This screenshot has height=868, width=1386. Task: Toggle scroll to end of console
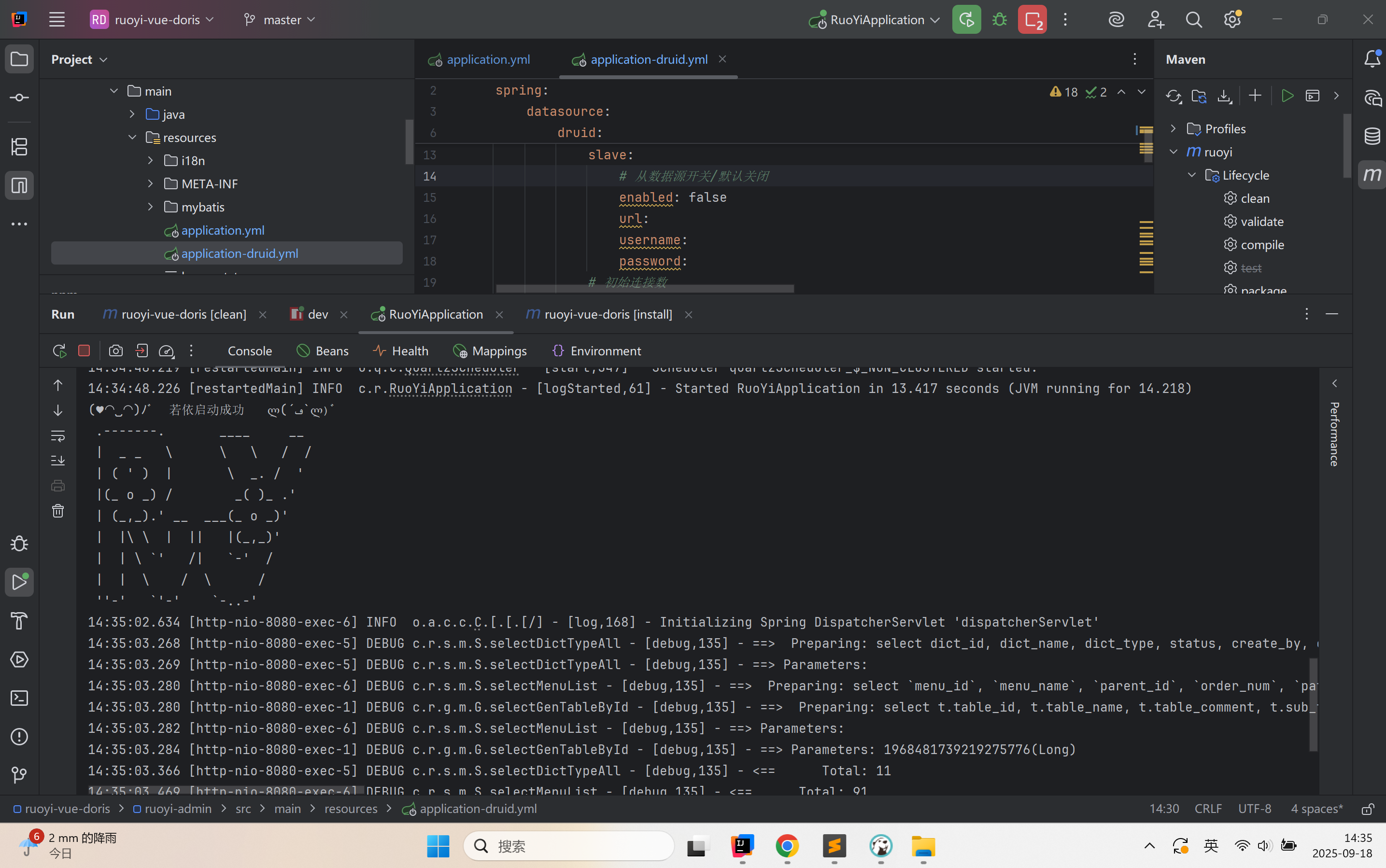pyautogui.click(x=58, y=461)
